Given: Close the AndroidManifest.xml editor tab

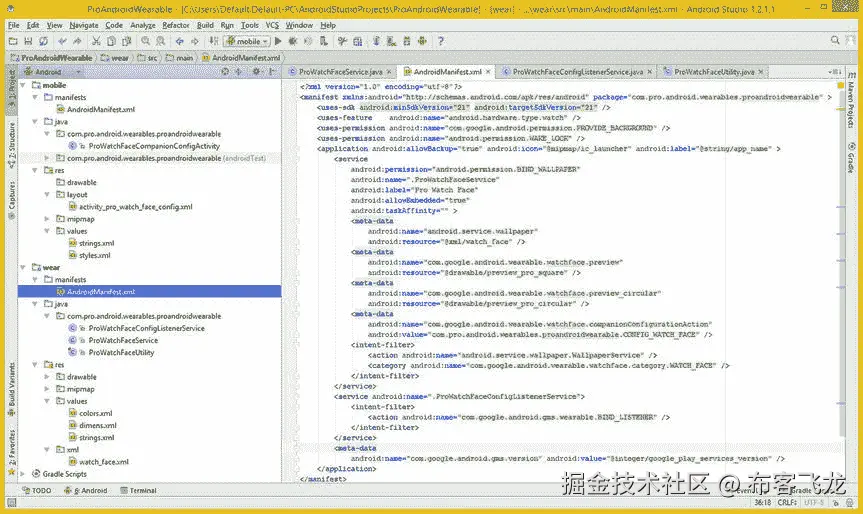Looking at the screenshot, I should tap(488, 72).
